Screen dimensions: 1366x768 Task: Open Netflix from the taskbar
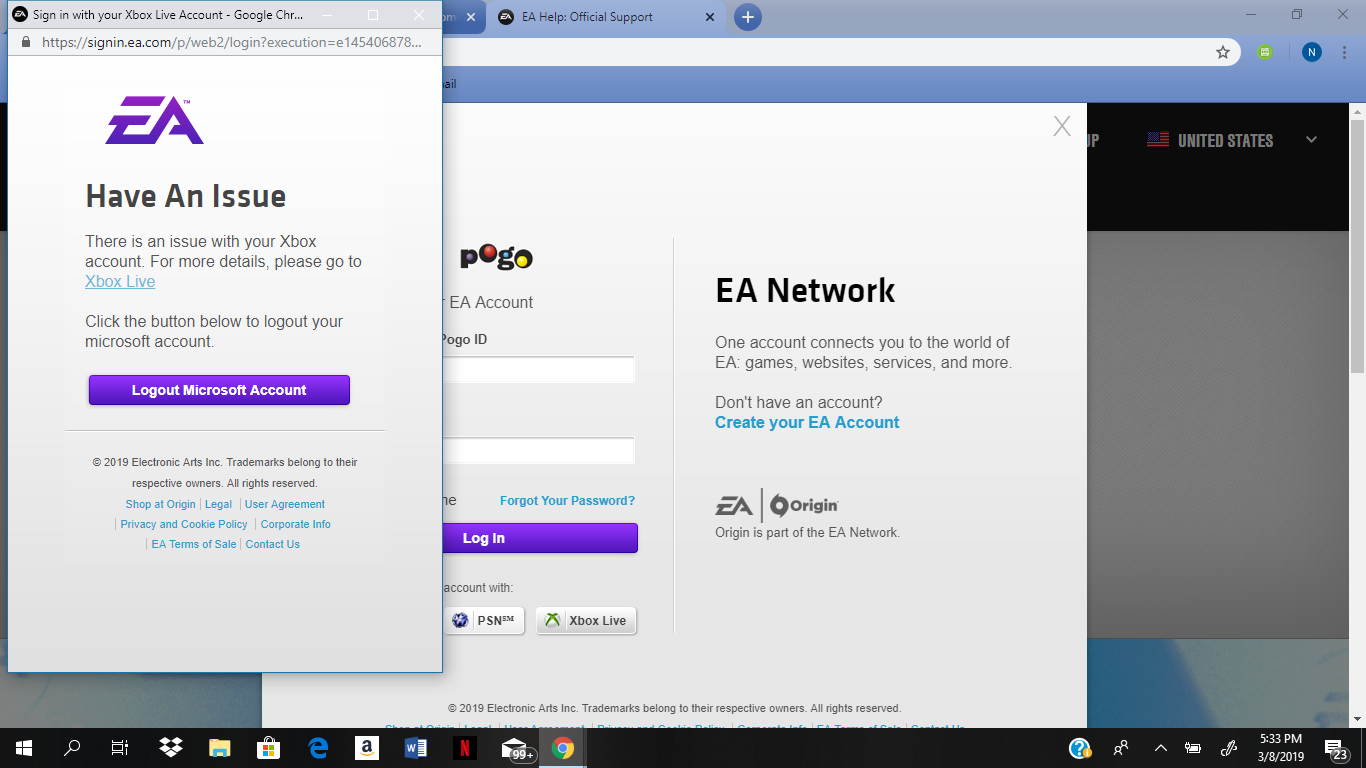click(x=464, y=748)
